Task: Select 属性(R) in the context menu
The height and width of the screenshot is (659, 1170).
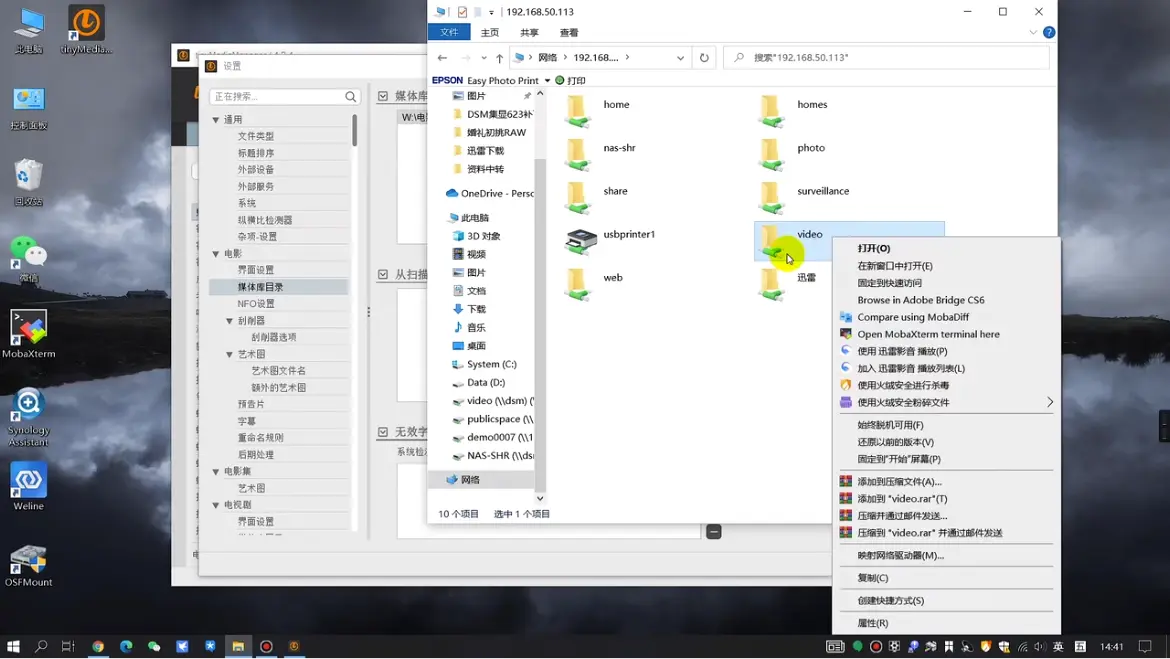Action: 872,623
